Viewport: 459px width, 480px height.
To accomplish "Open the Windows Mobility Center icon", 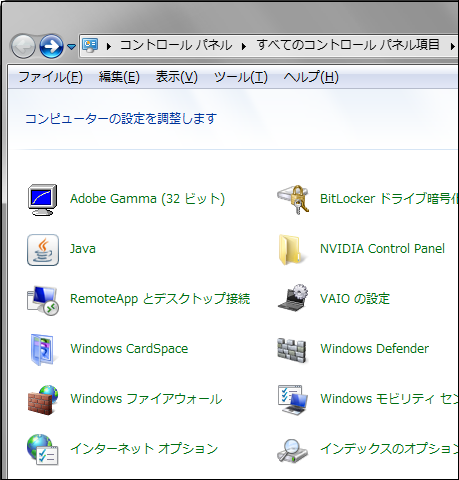I will (x=293, y=400).
